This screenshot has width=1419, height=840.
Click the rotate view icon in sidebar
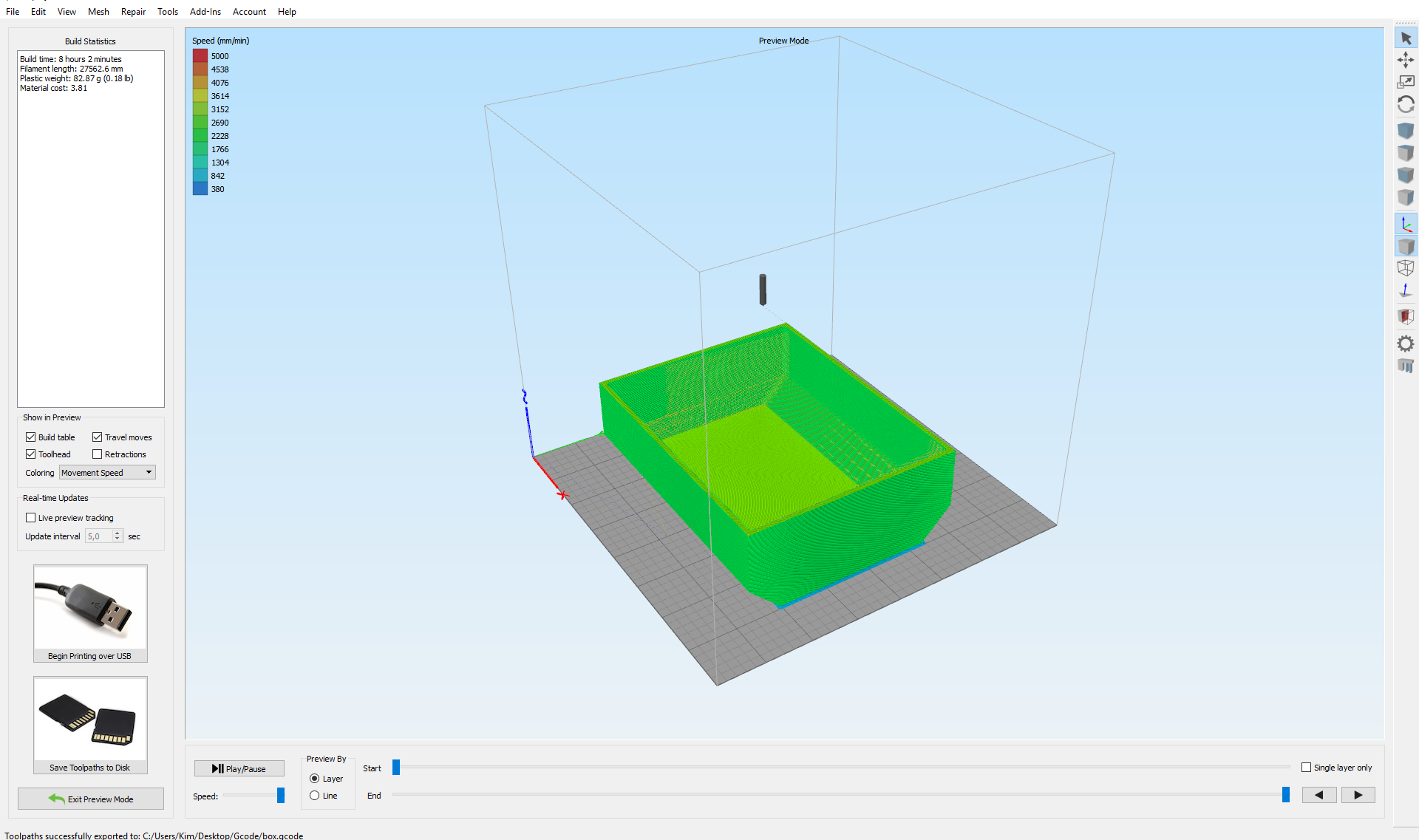pyautogui.click(x=1406, y=104)
